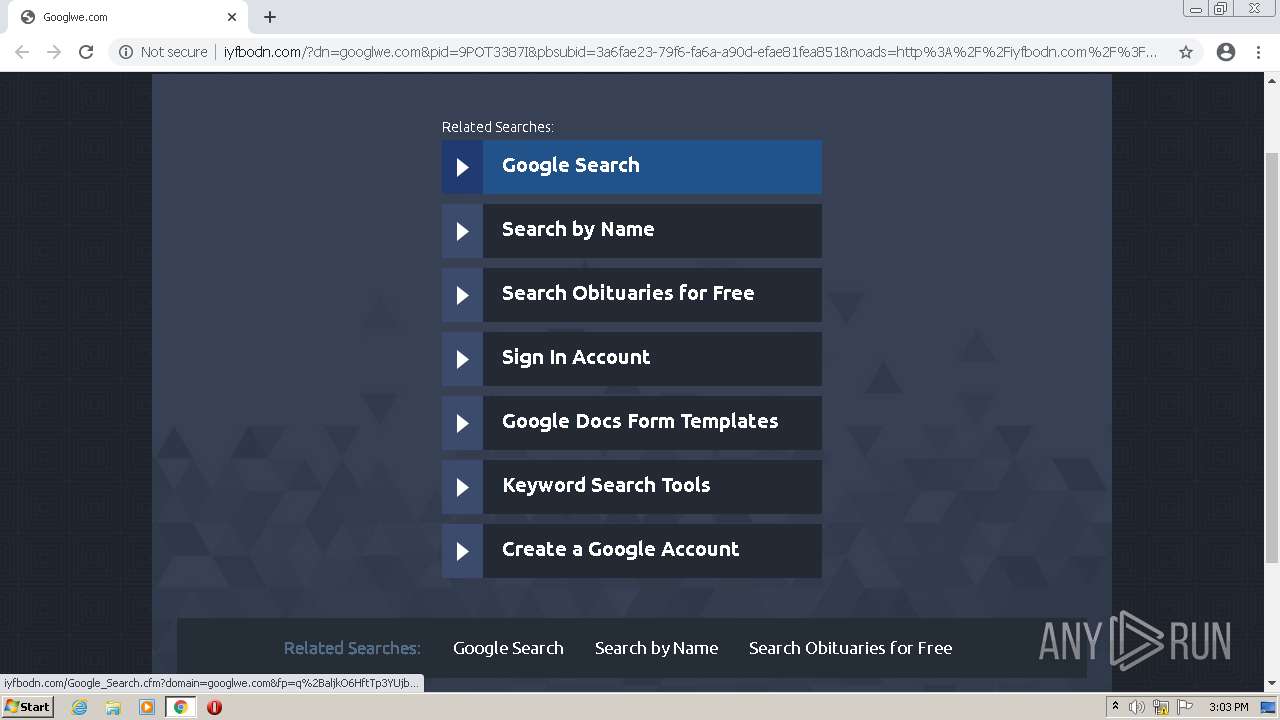The height and width of the screenshot is (720, 1280).
Task: Click footer link Search by Name
Action: tap(656, 648)
